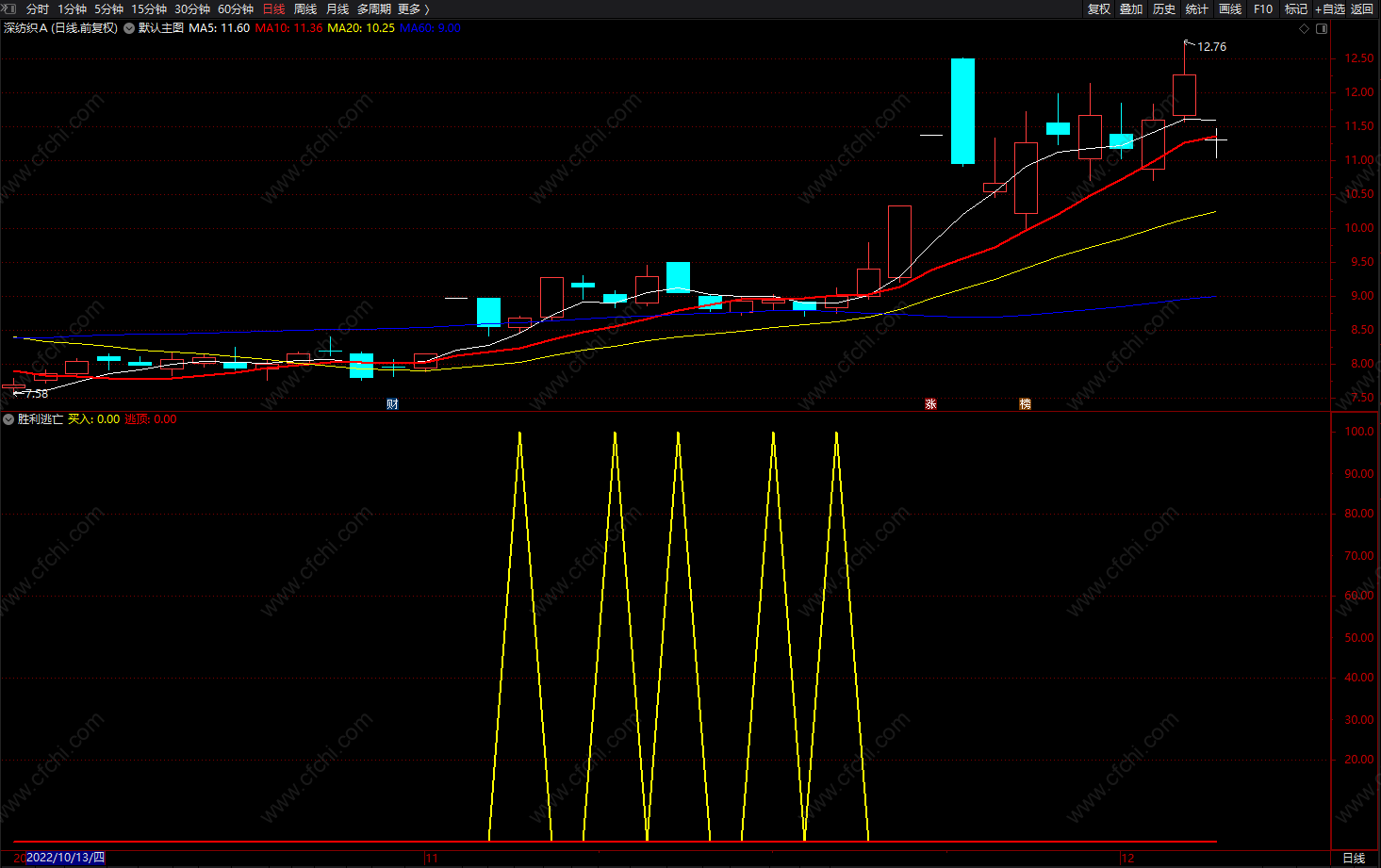Add stock with +自选 button

(1330, 8)
